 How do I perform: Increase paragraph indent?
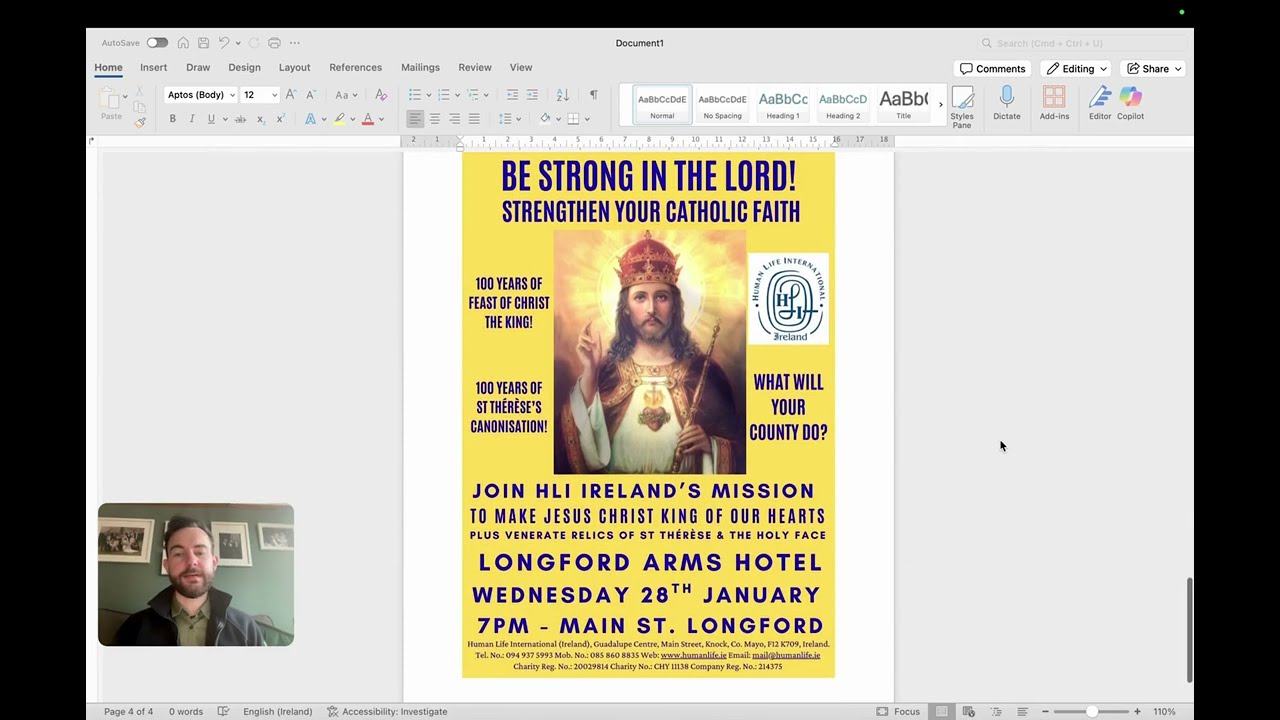click(x=532, y=95)
